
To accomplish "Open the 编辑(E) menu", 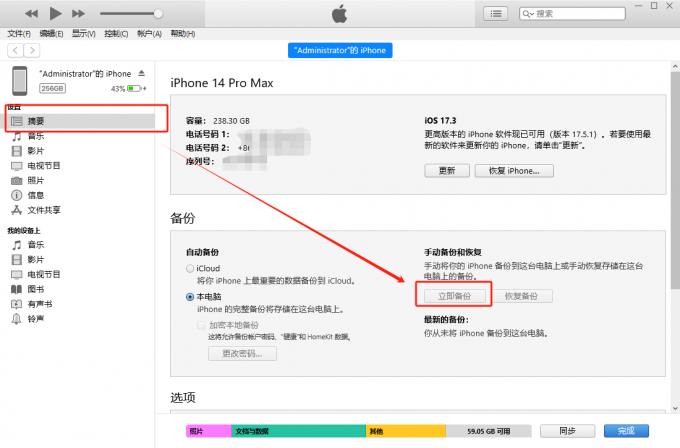I will click(51, 34).
